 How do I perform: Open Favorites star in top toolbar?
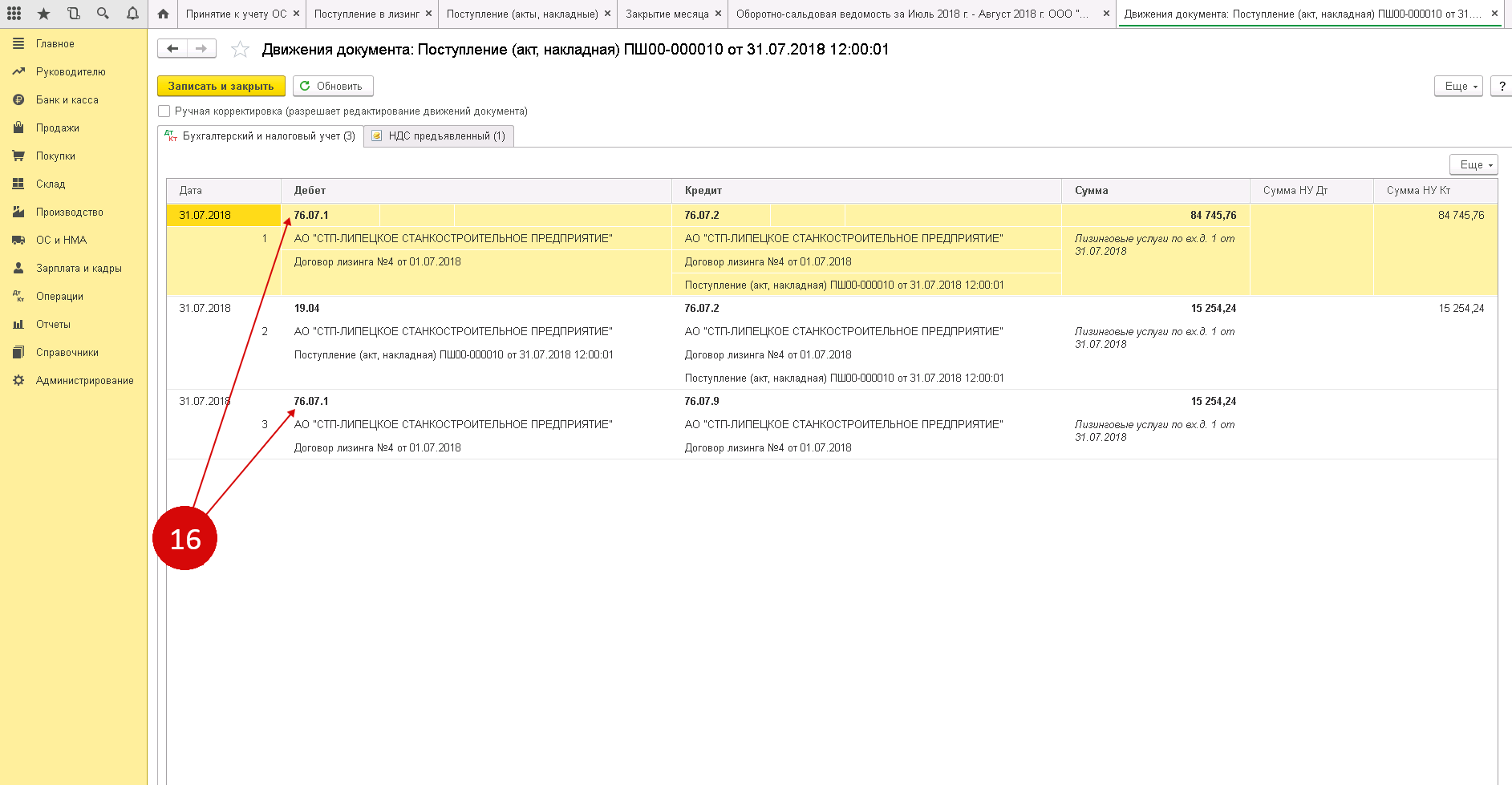44,14
